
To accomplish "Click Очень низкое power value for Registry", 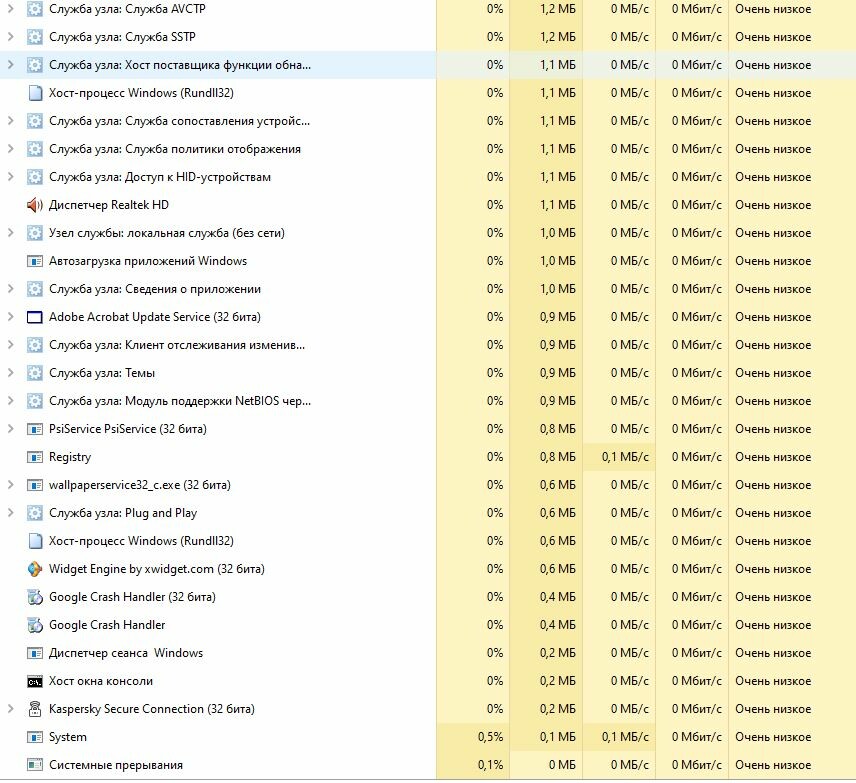I will (x=773, y=456).
